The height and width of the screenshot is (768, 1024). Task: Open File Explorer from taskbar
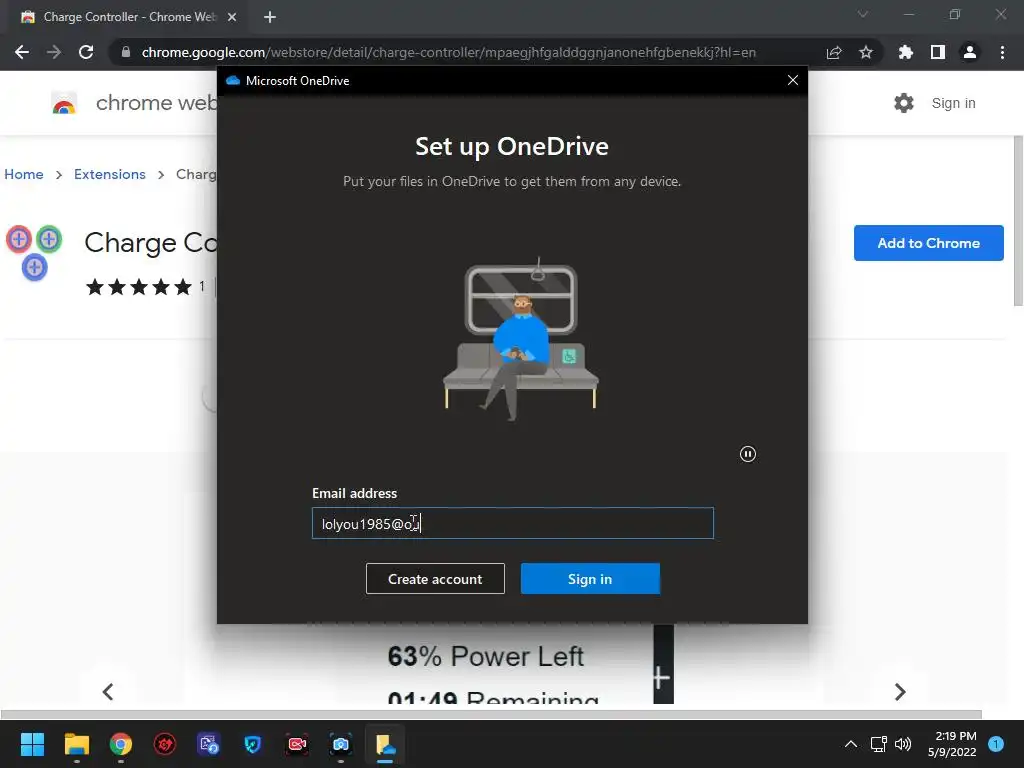point(76,744)
